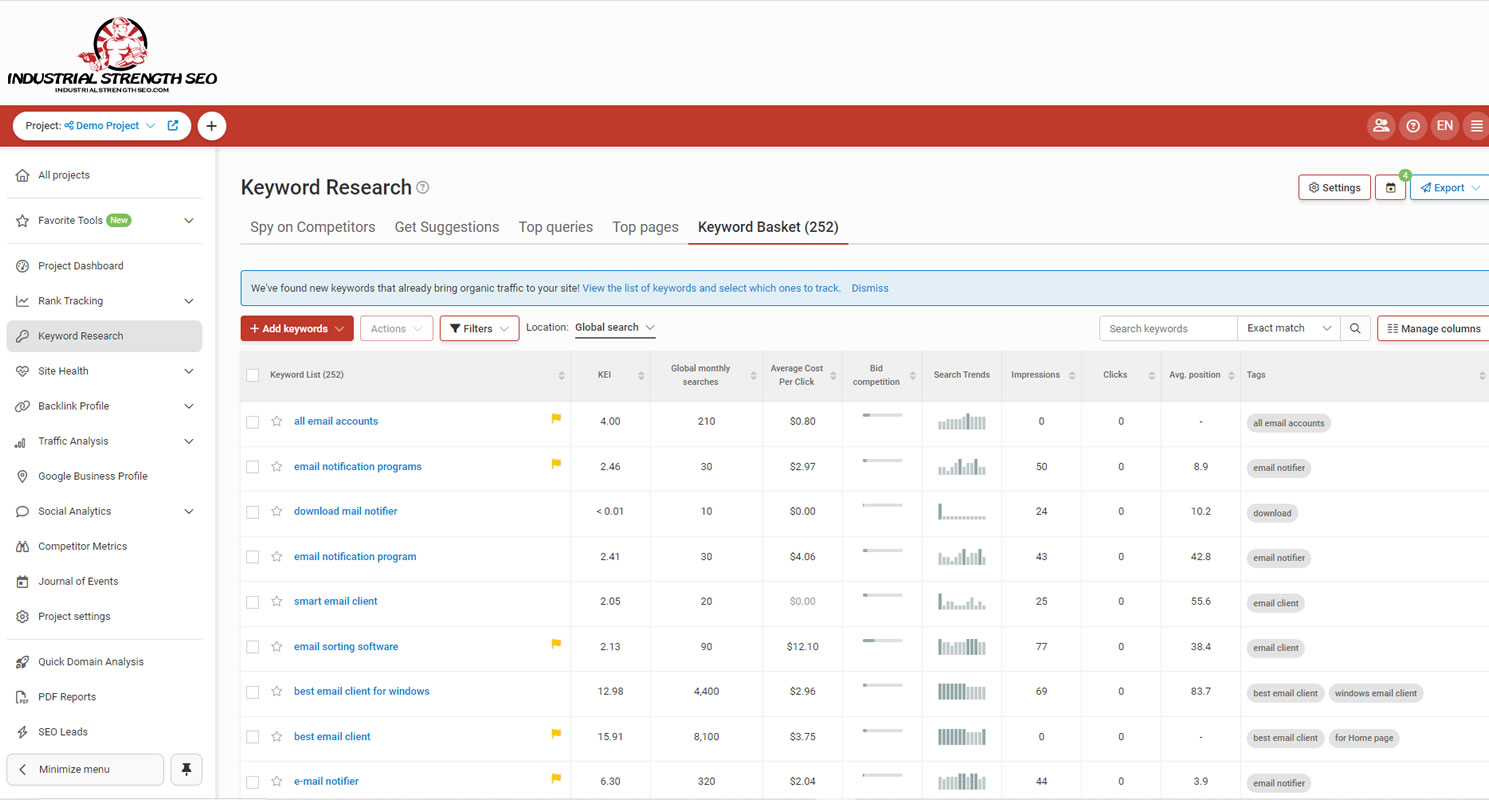This screenshot has width=1489, height=800.
Task: Click the search magnifier icon
Action: tap(1355, 328)
